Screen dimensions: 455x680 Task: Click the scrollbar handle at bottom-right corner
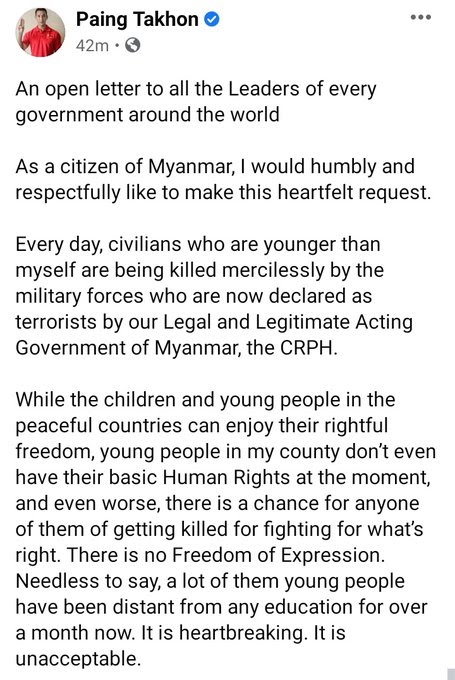pos(451,674)
